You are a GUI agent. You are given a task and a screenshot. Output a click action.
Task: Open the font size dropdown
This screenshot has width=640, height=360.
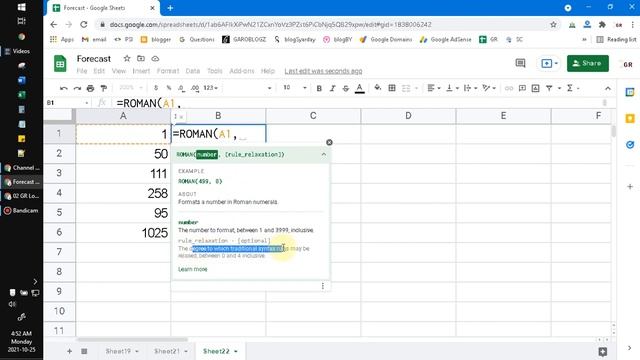coord(294,88)
